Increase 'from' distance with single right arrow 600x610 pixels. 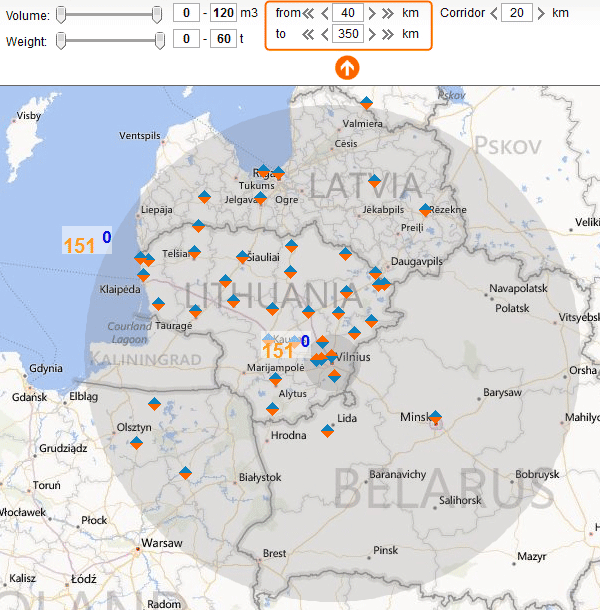pos(372,14)
